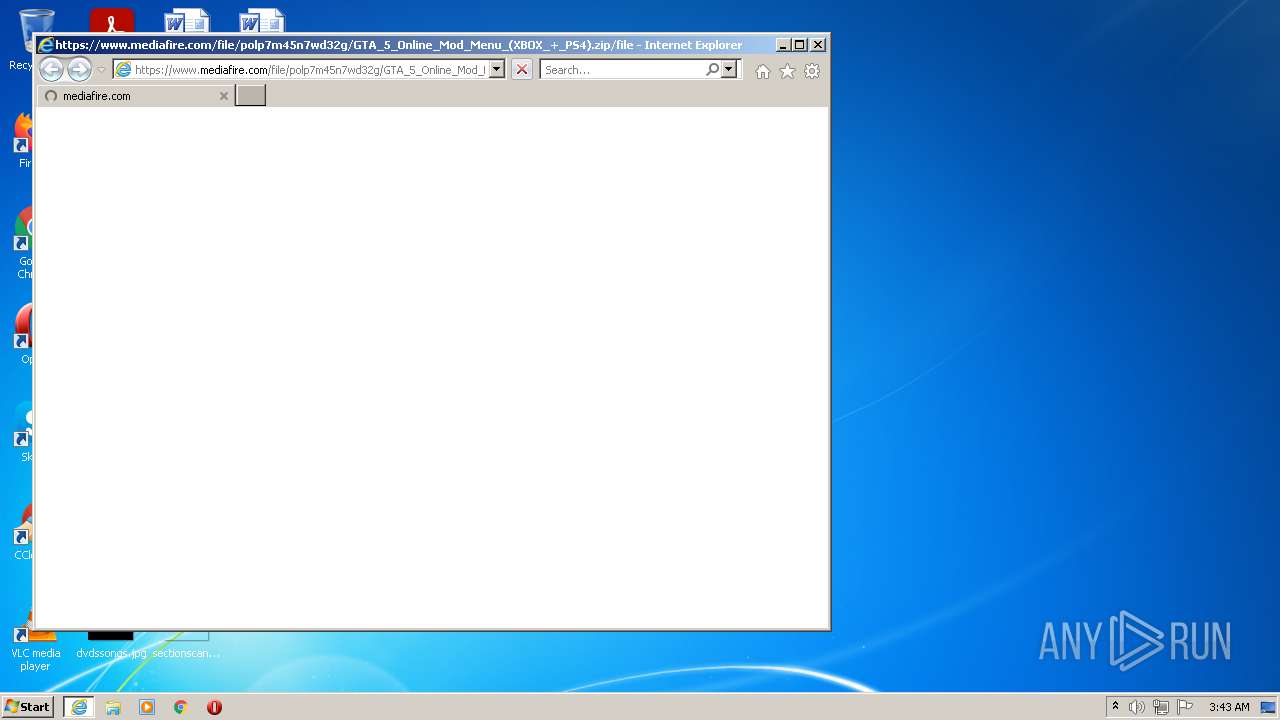Open the volume speaker tray icon
Viewport: 1280px width, 720px height.
[1137, 707]
